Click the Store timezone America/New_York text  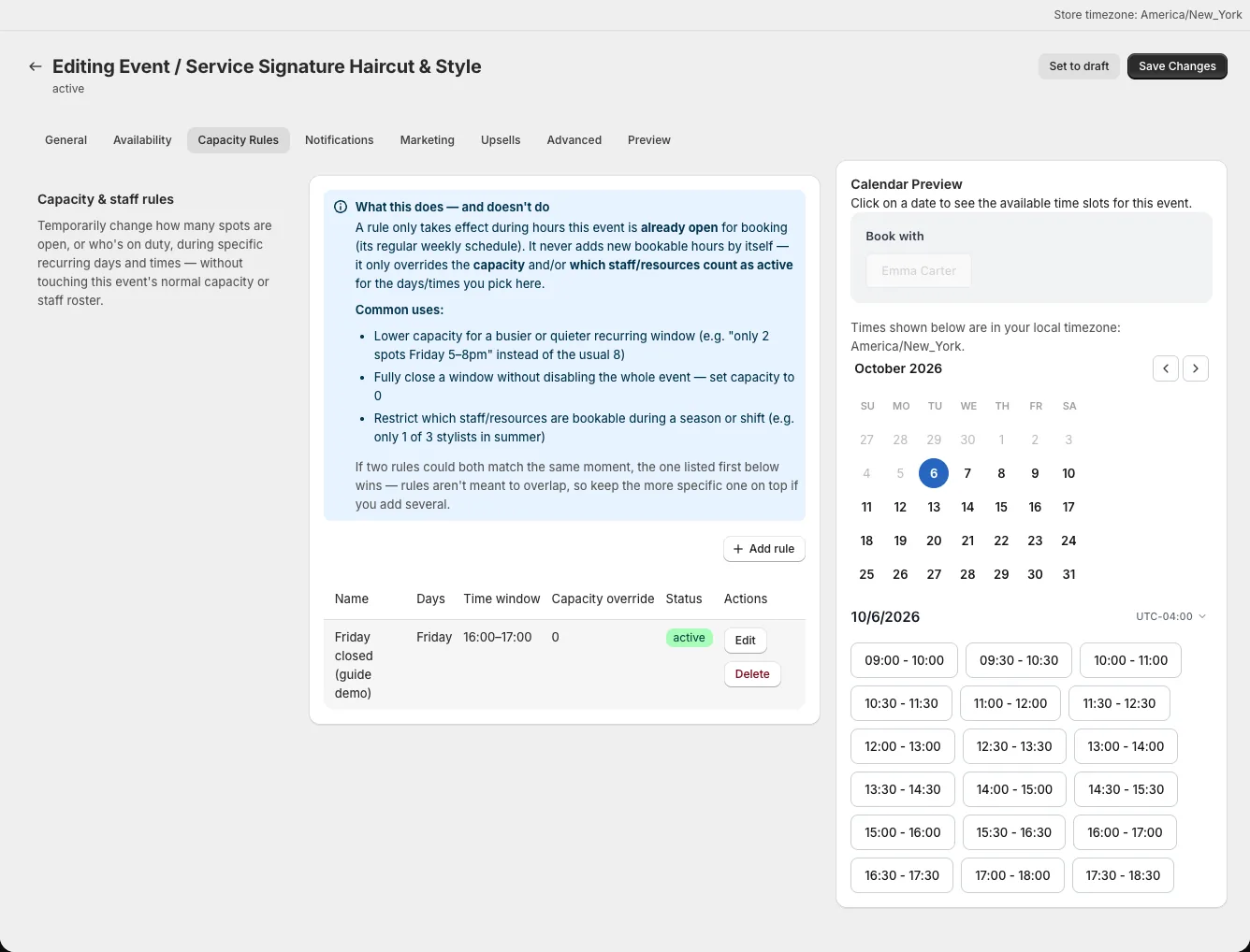pos(1148,15)
